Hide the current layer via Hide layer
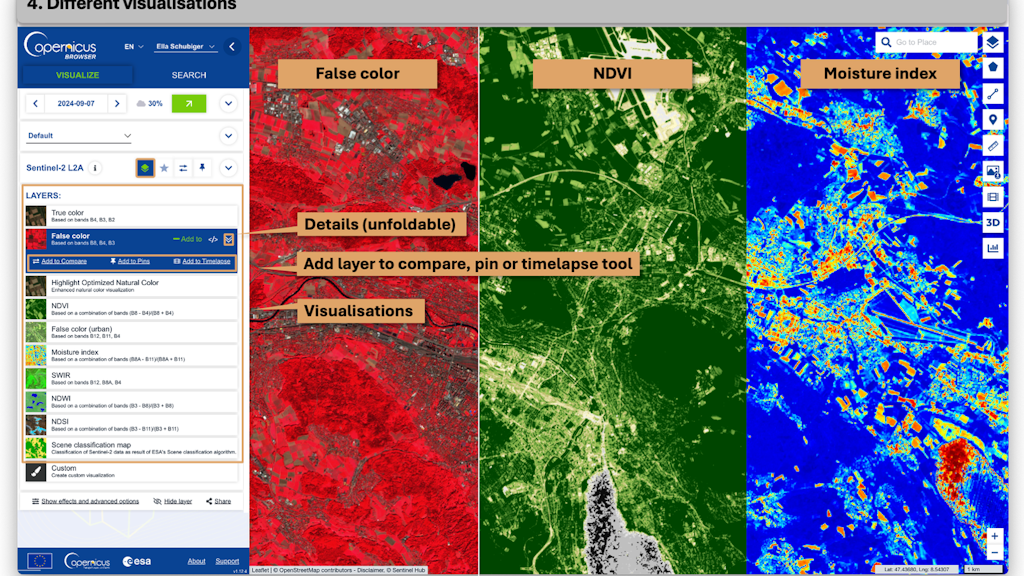Viewport: 1024px width, 576px height. [177, 499]
